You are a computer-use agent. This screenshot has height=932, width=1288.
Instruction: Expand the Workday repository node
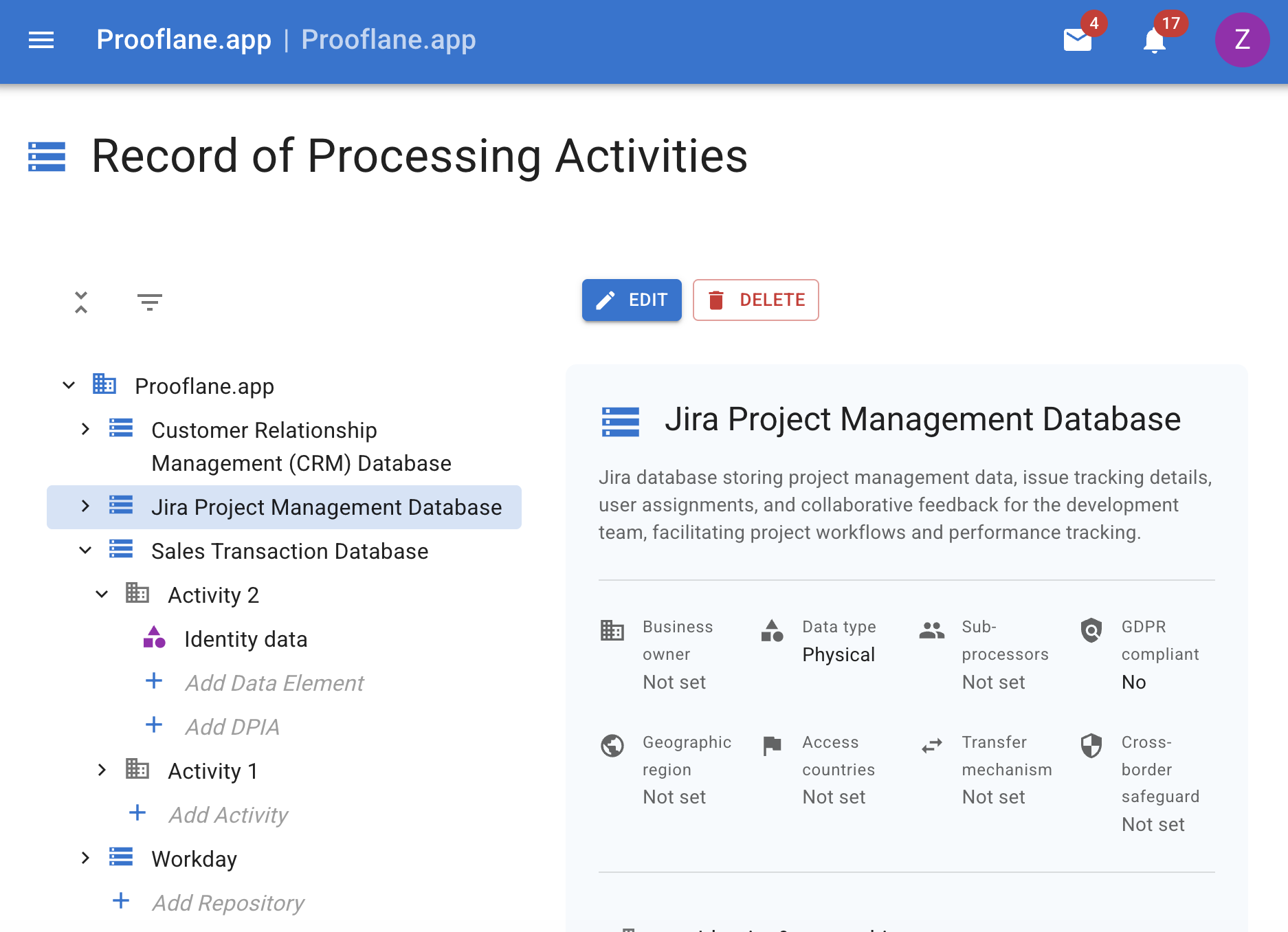85,857
